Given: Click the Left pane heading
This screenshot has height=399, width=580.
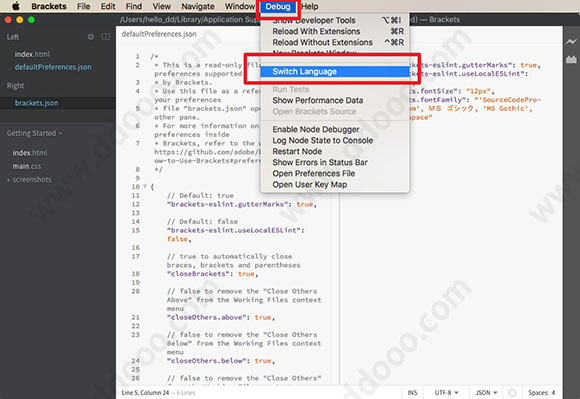Looking at the screenshot, I should [13, 37].
